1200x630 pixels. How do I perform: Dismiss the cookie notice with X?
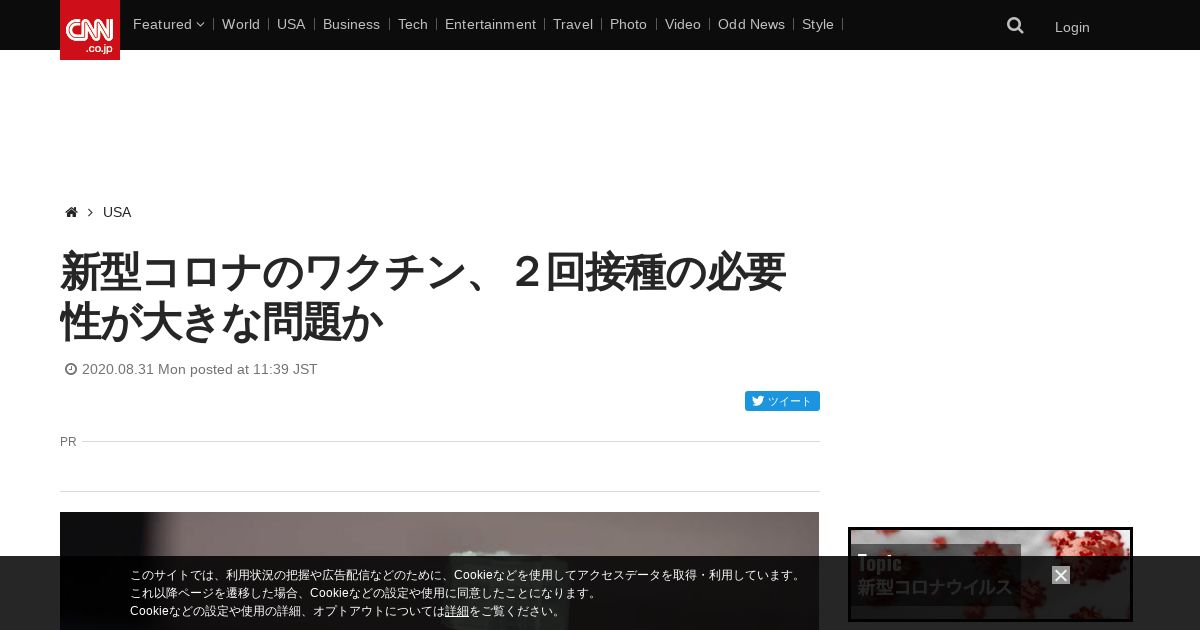[1061, 575]
